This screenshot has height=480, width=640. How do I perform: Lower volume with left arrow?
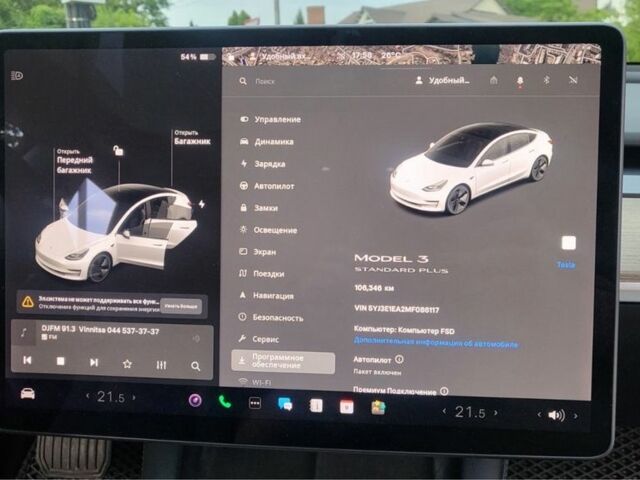click(539, 414)
